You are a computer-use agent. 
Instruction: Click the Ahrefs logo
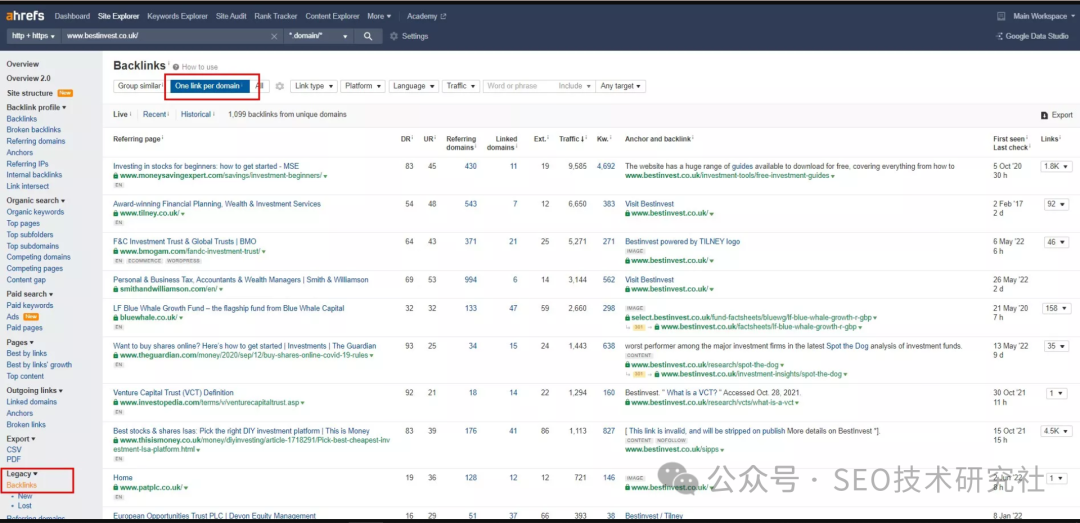tap(25, 16)
